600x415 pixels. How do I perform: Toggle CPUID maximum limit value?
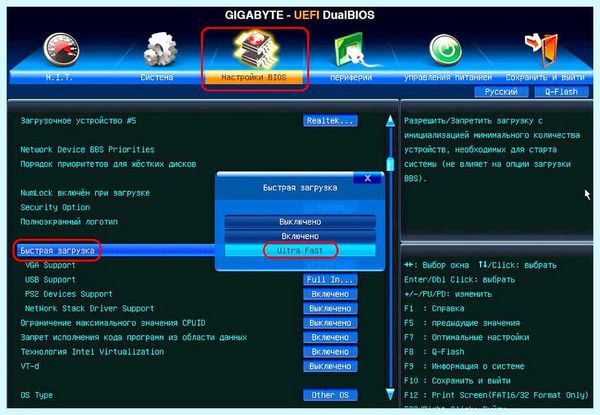tap(330, 323)
